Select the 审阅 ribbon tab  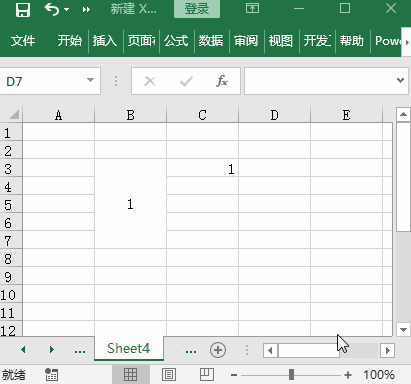[x=246, y=41]
